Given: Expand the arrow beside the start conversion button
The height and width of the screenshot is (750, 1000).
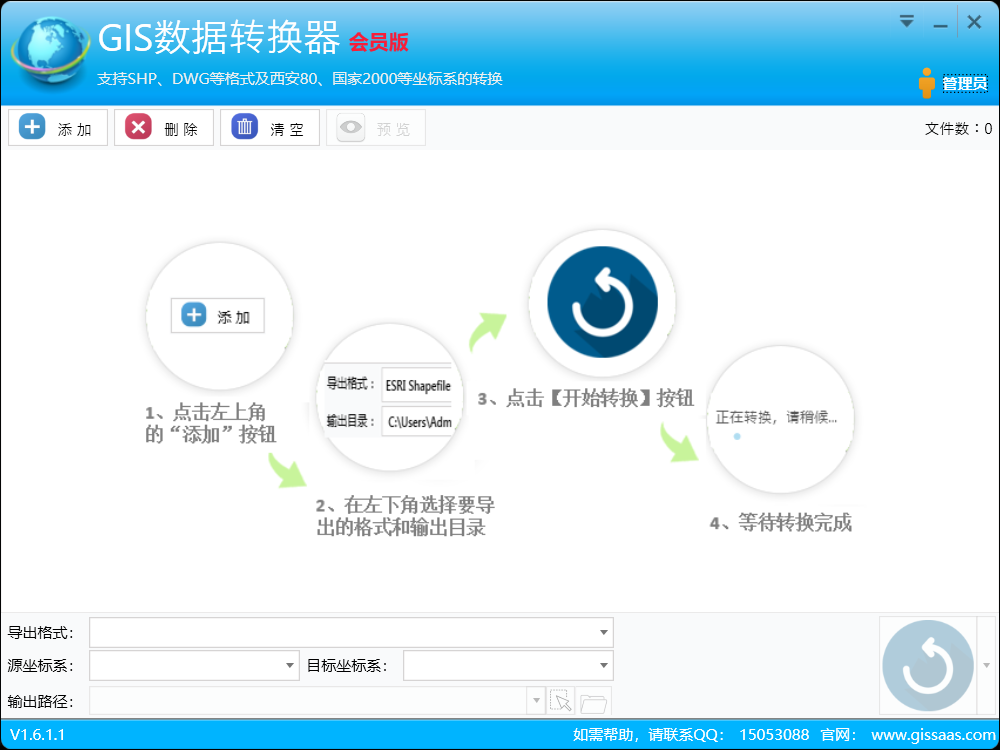Looking at the screenshot, I should (x=987, y=666).
